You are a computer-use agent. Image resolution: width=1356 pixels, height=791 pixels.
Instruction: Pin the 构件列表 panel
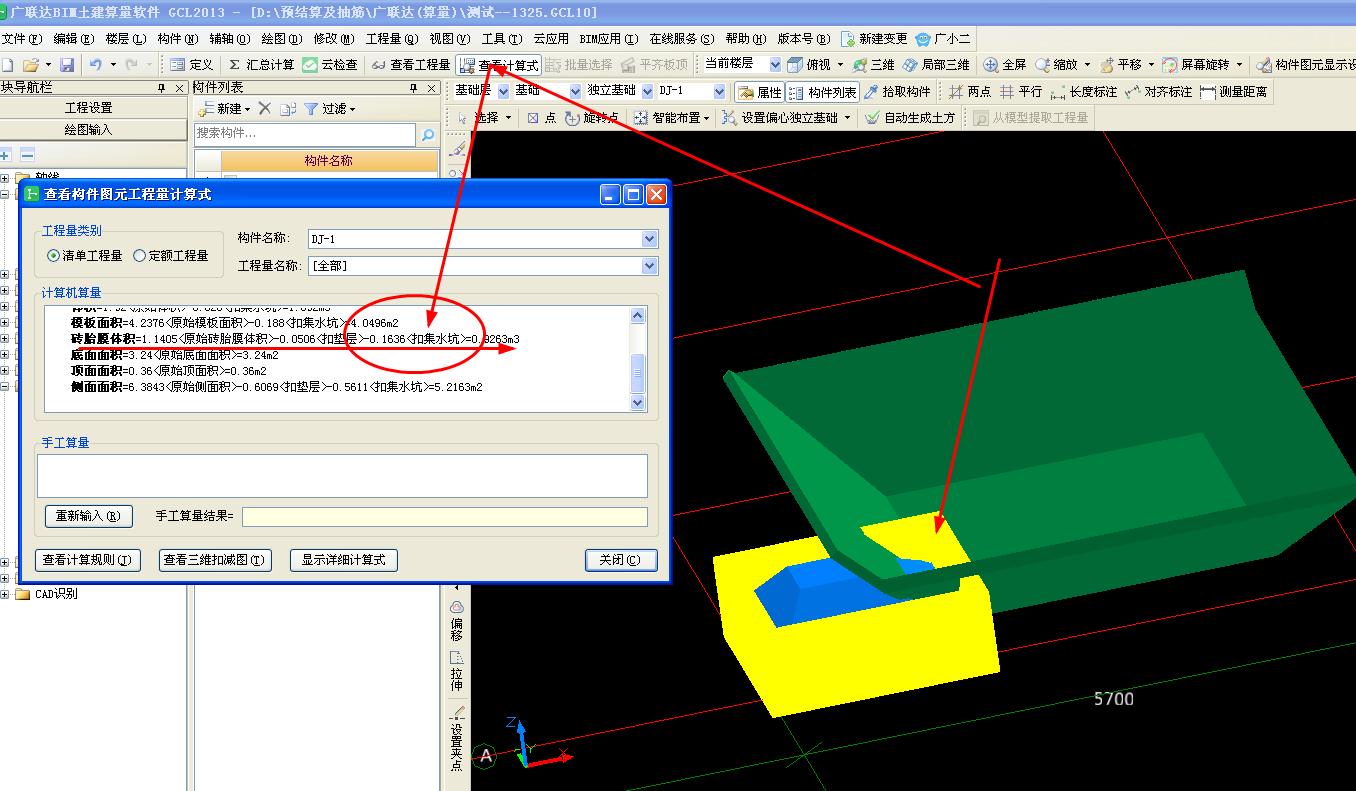(413, 88)
